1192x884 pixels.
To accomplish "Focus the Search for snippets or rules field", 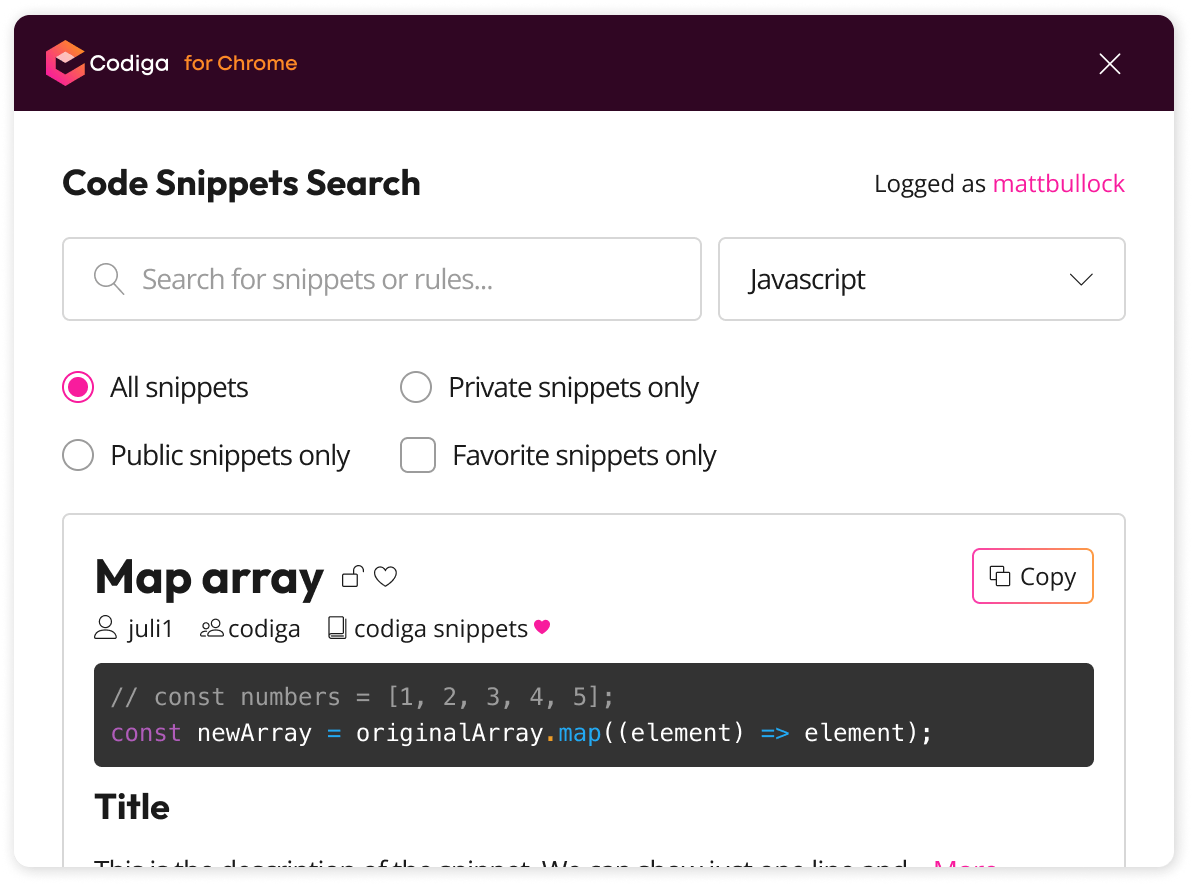I will click(382, 279).
